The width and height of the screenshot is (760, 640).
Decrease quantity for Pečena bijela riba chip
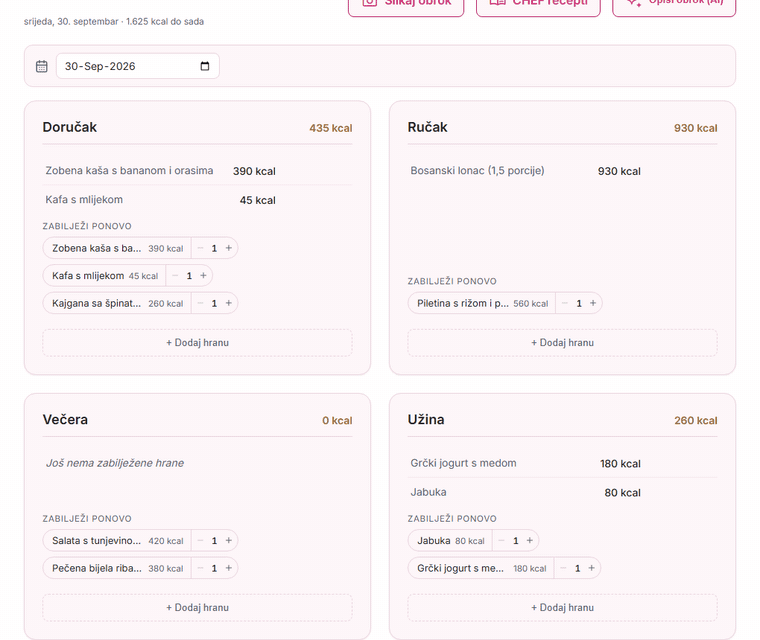[x=200, y=568]
